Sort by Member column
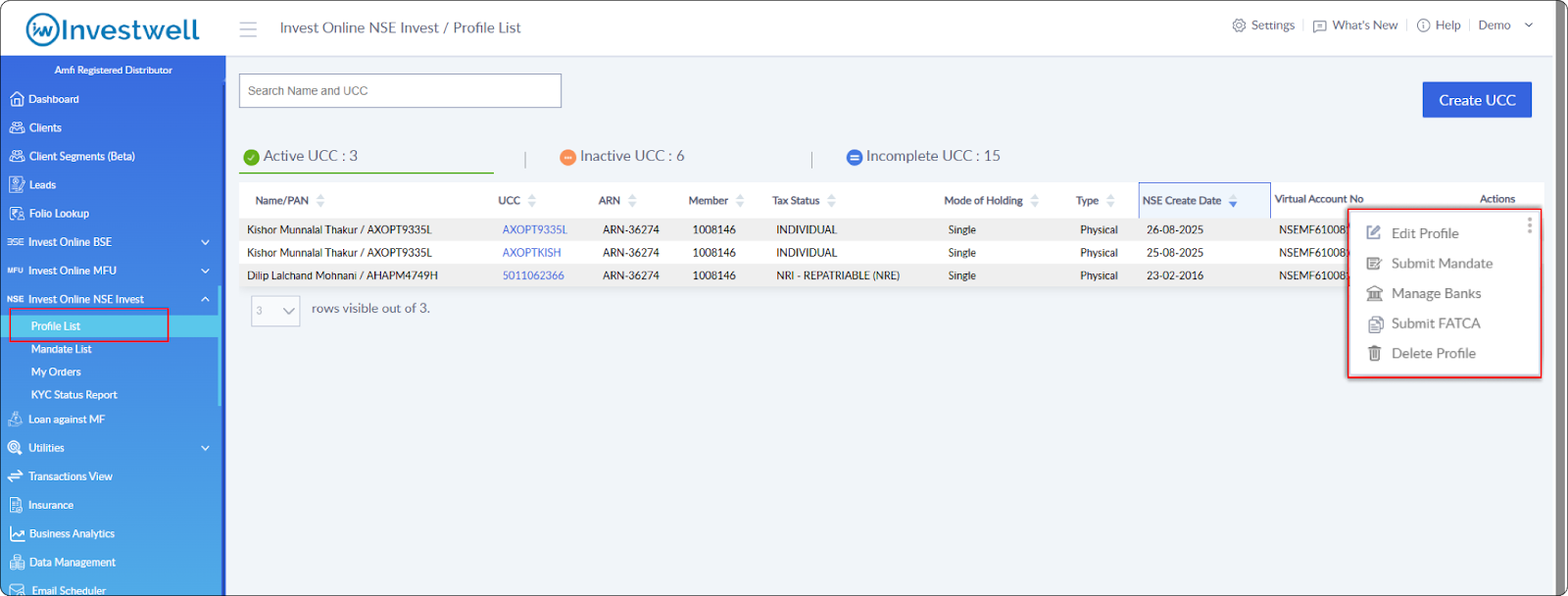Screen dimensions: 1568x596 pyautogui.click(x=740, y=201)
